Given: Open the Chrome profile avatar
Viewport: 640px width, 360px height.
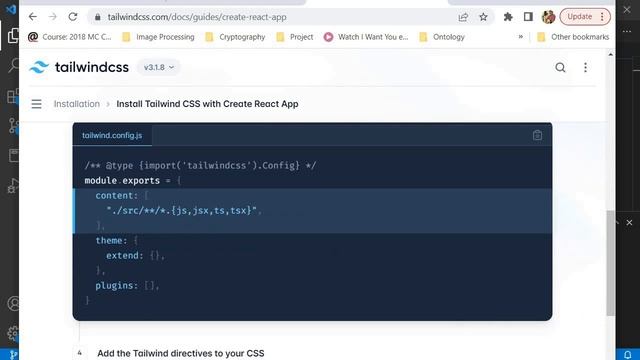Looking at the screenshot, I should pos(548,17).
